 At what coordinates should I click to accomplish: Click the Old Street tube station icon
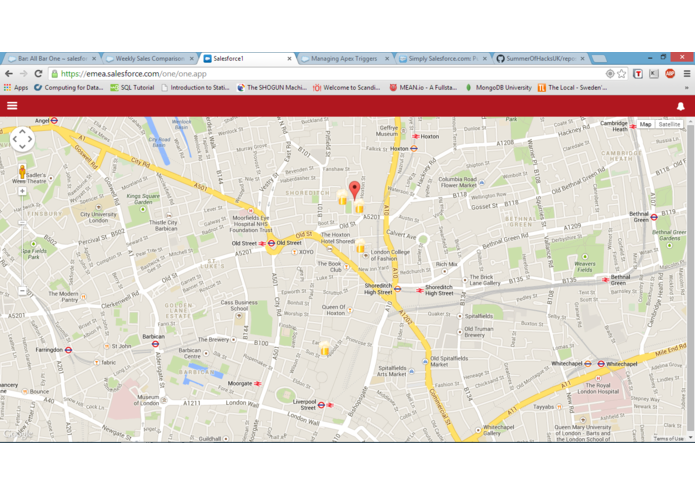click(271, 243)
